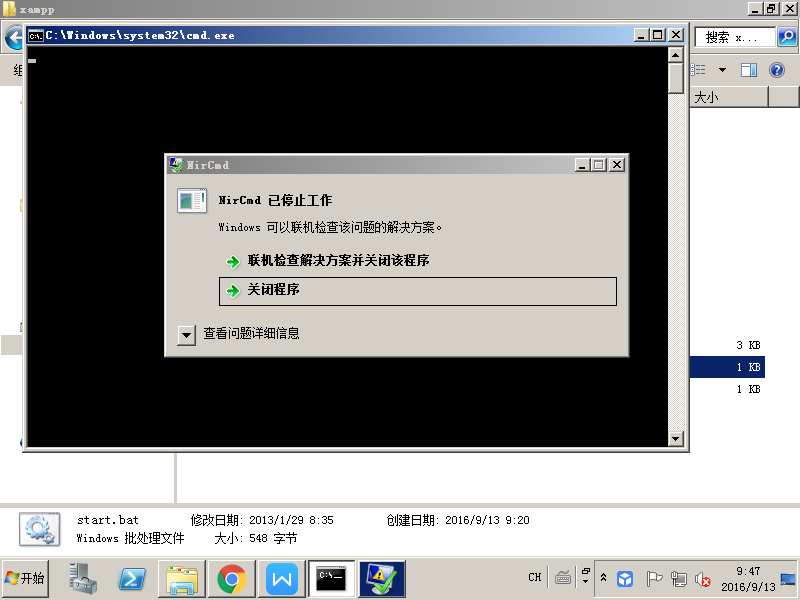Close the NirCmd error dialog with X
800x600 pixels.
point(617,165)
